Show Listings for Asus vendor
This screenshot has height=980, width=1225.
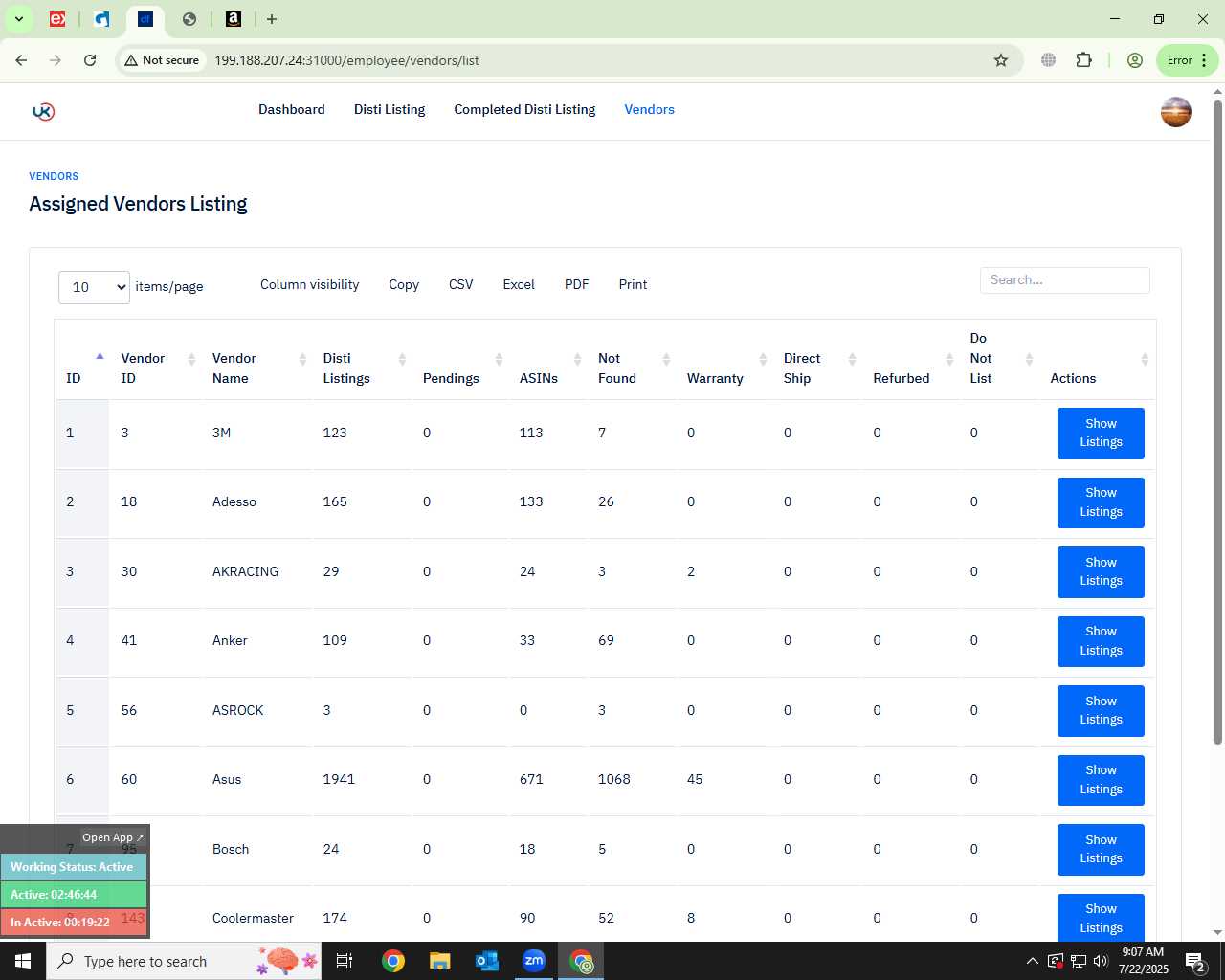coord(1101,780)
